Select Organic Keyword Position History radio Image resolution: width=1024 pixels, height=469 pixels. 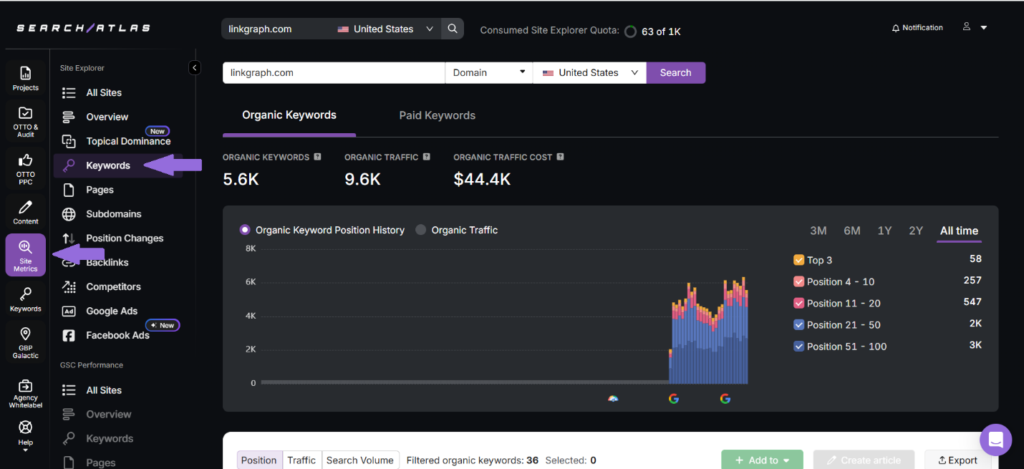point(245,230)
